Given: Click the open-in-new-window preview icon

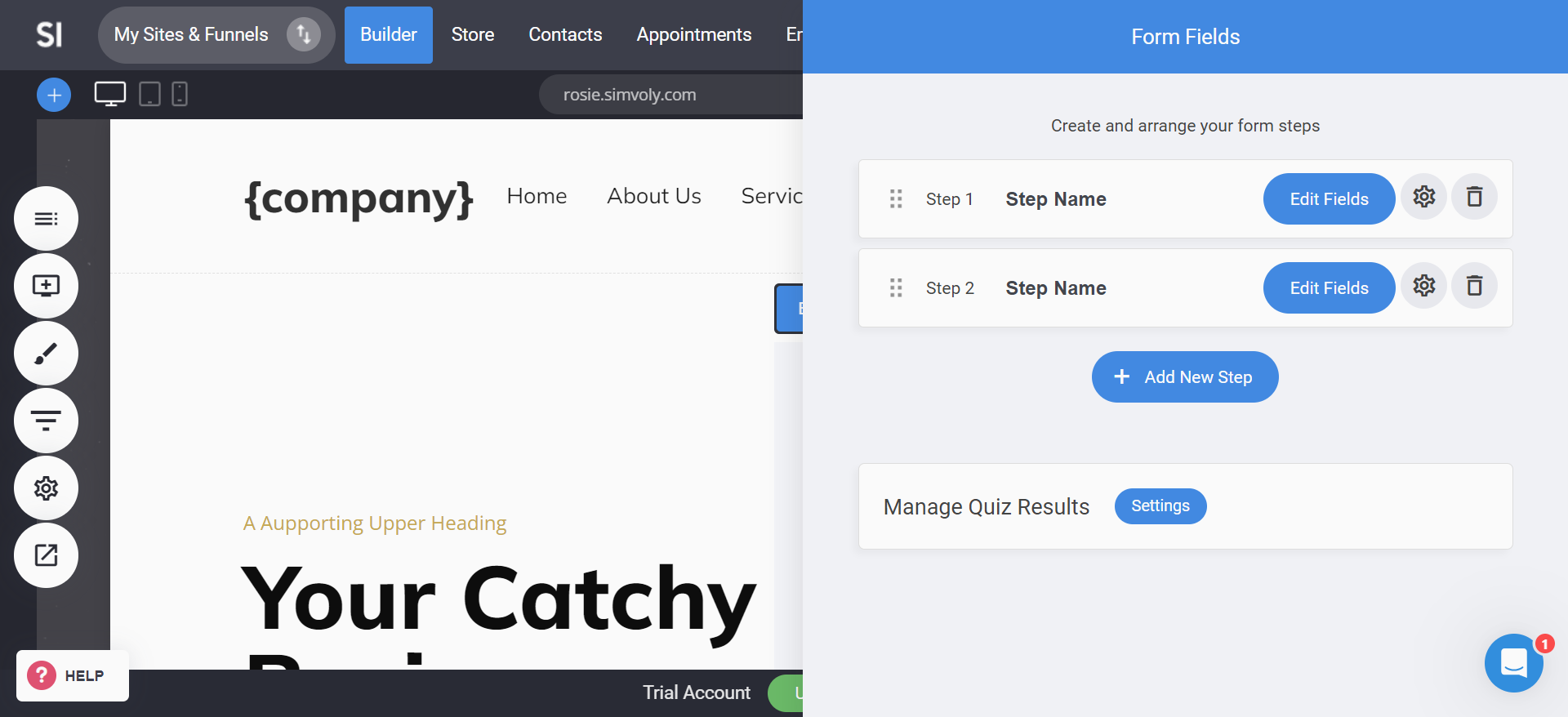Looking at the screenshot, I should coord(46,555).
